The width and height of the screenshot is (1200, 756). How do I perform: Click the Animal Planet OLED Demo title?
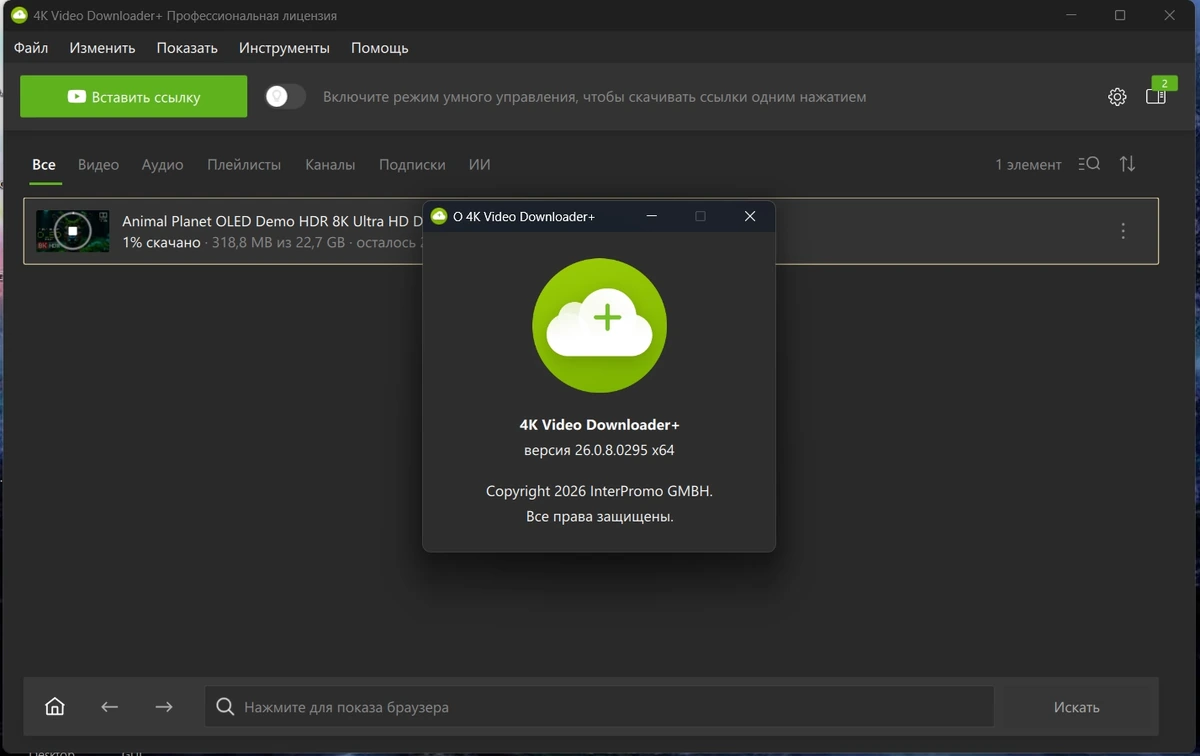click(271, 221)
